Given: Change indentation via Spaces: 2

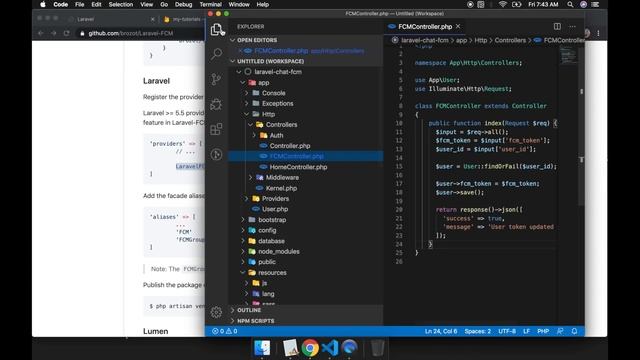Looking at the screenshot, I should (478, 331).
